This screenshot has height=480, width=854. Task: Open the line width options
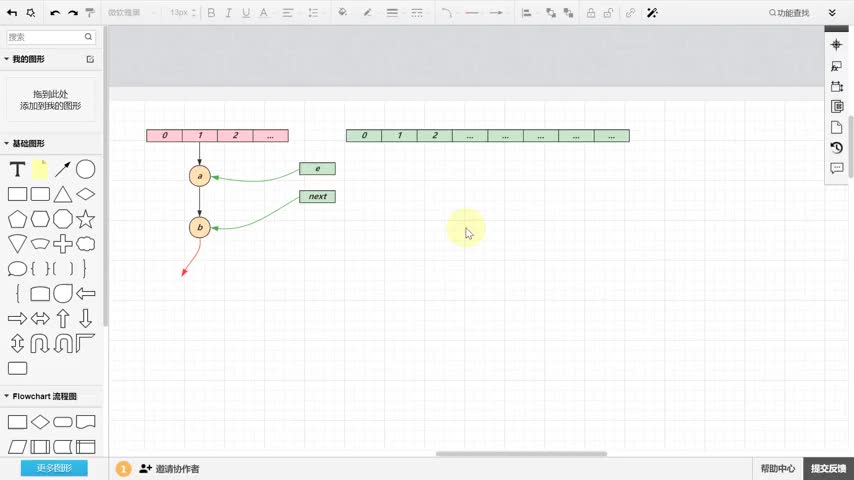coord(392,13)
